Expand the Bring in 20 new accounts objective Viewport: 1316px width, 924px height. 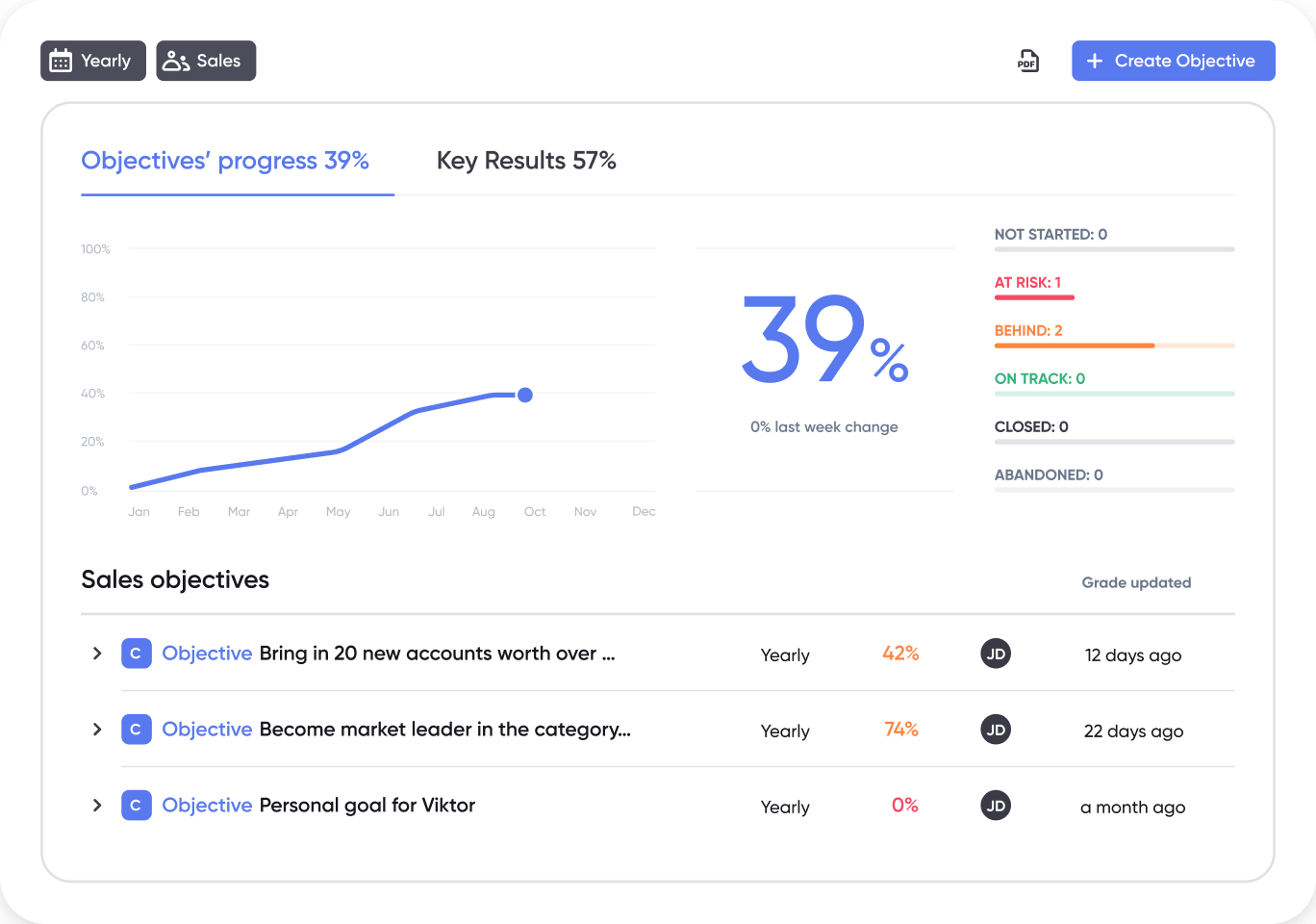(97, 654)
